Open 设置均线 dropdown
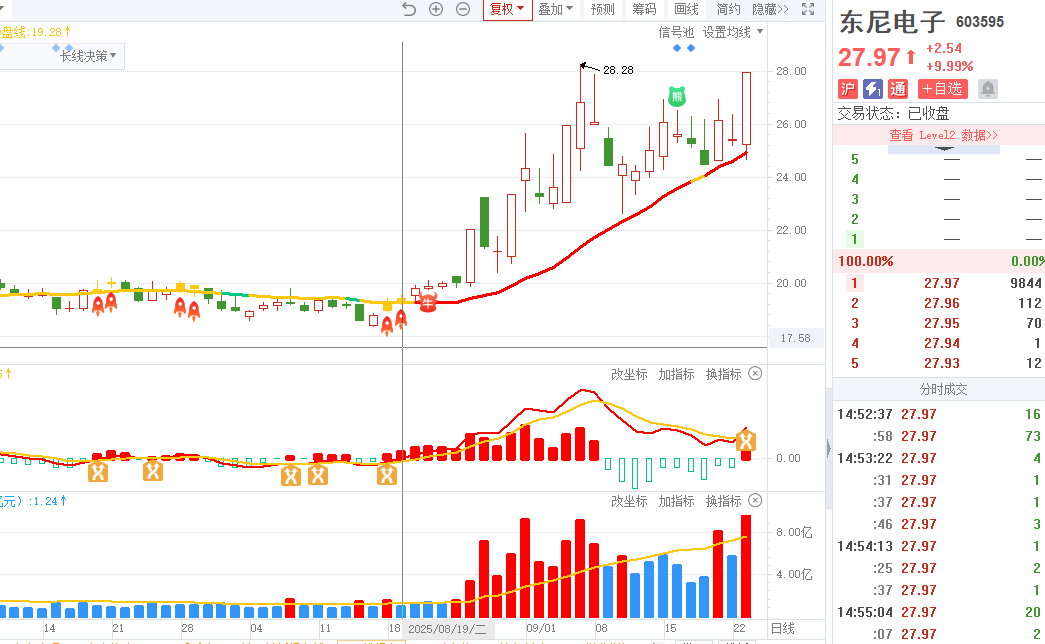 click(732, 32)
